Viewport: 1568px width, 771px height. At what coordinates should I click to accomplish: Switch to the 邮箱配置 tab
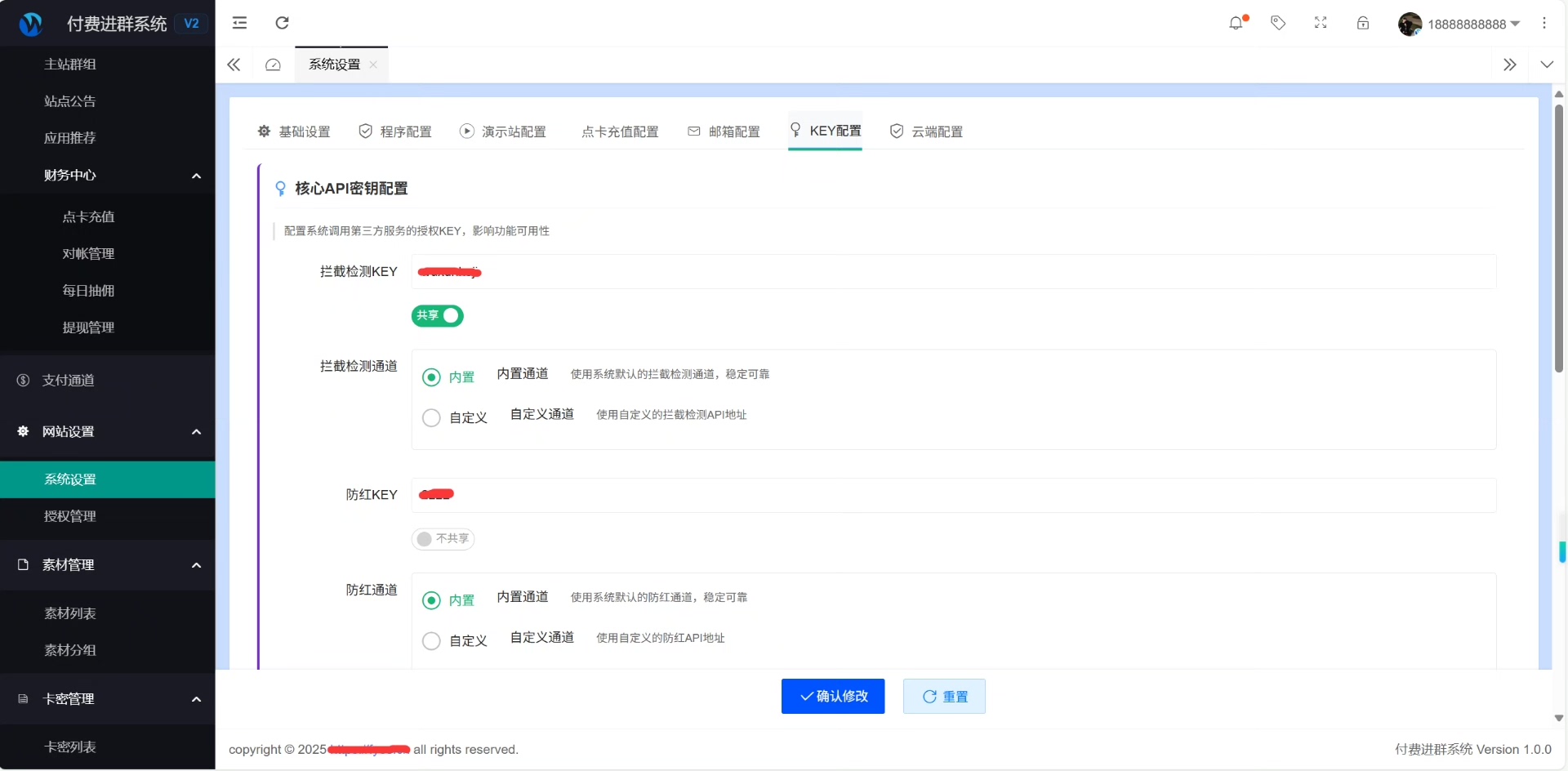tap(724, 131)
